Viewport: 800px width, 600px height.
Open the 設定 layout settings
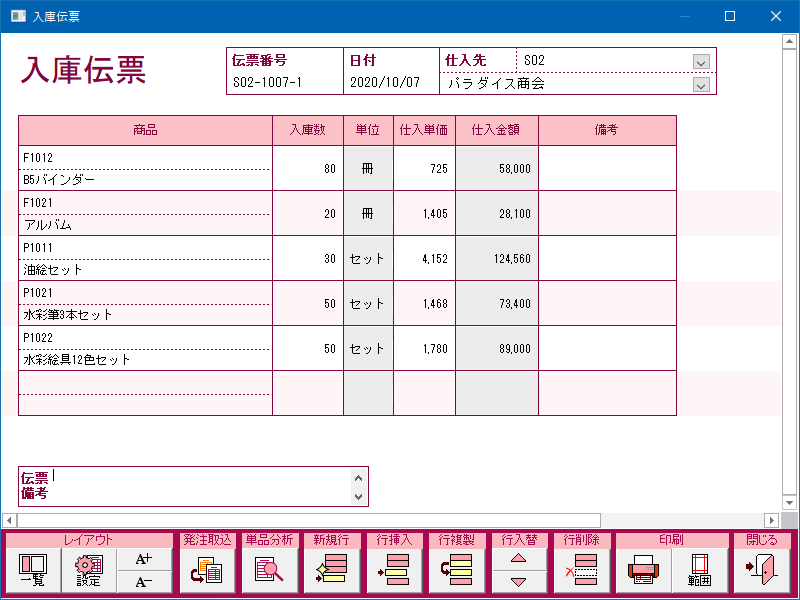[x=89, y=571]
